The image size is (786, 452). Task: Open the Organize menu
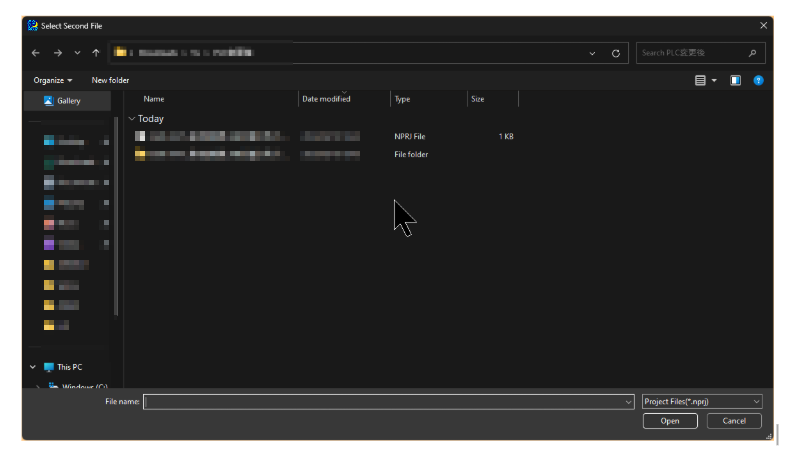pos(53,80)
